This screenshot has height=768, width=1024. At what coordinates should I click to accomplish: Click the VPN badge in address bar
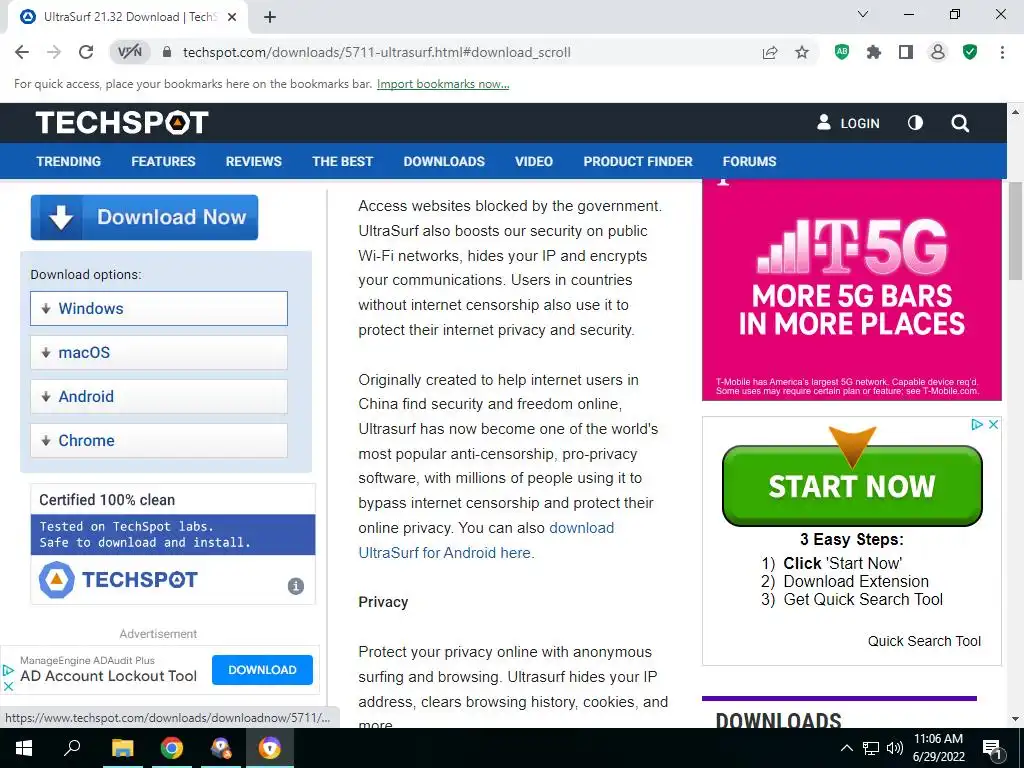(129, 52)
